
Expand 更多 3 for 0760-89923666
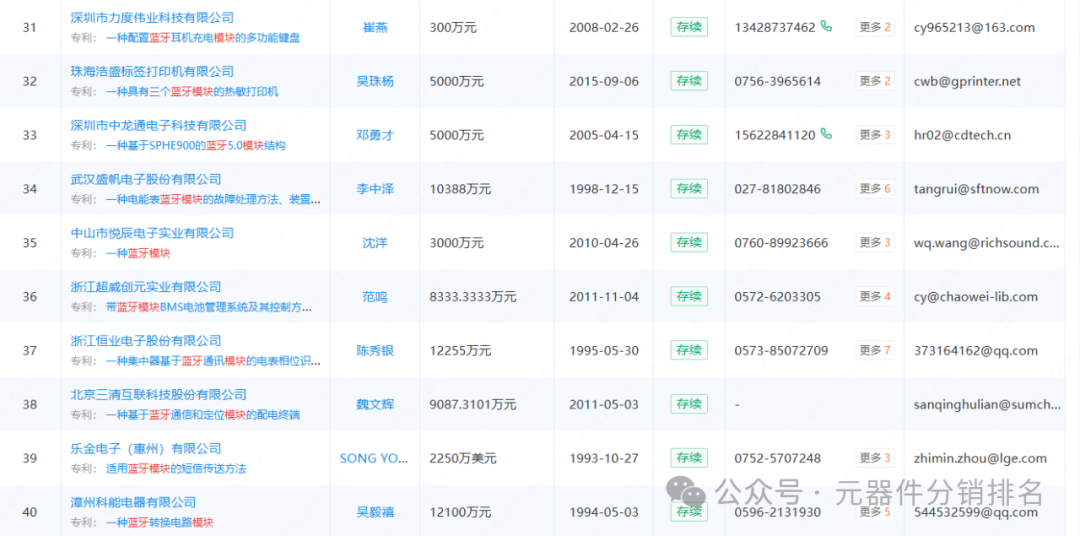[x=875, y=242]
